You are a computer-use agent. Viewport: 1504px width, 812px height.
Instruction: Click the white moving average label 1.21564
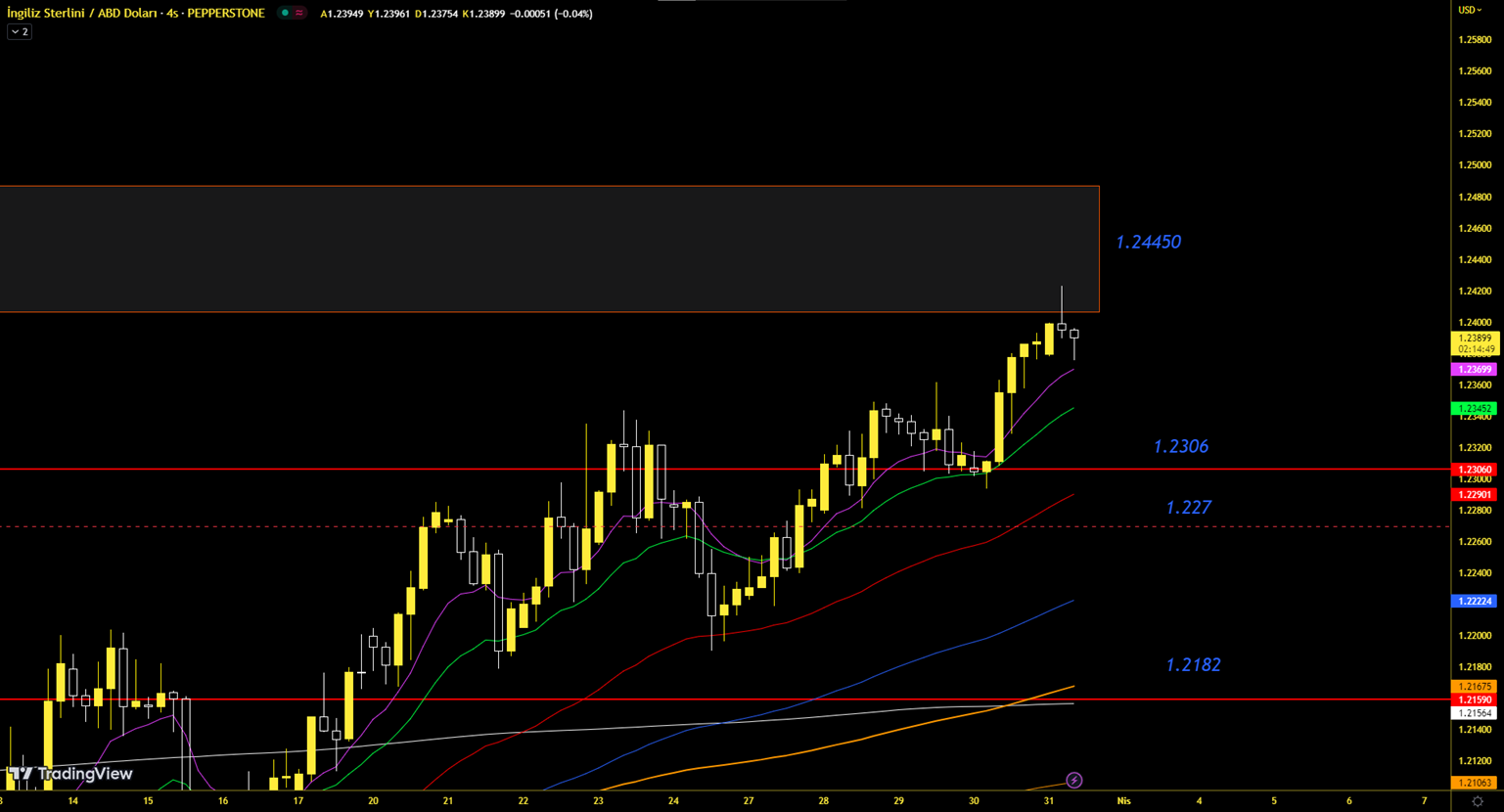point(1475,713)
